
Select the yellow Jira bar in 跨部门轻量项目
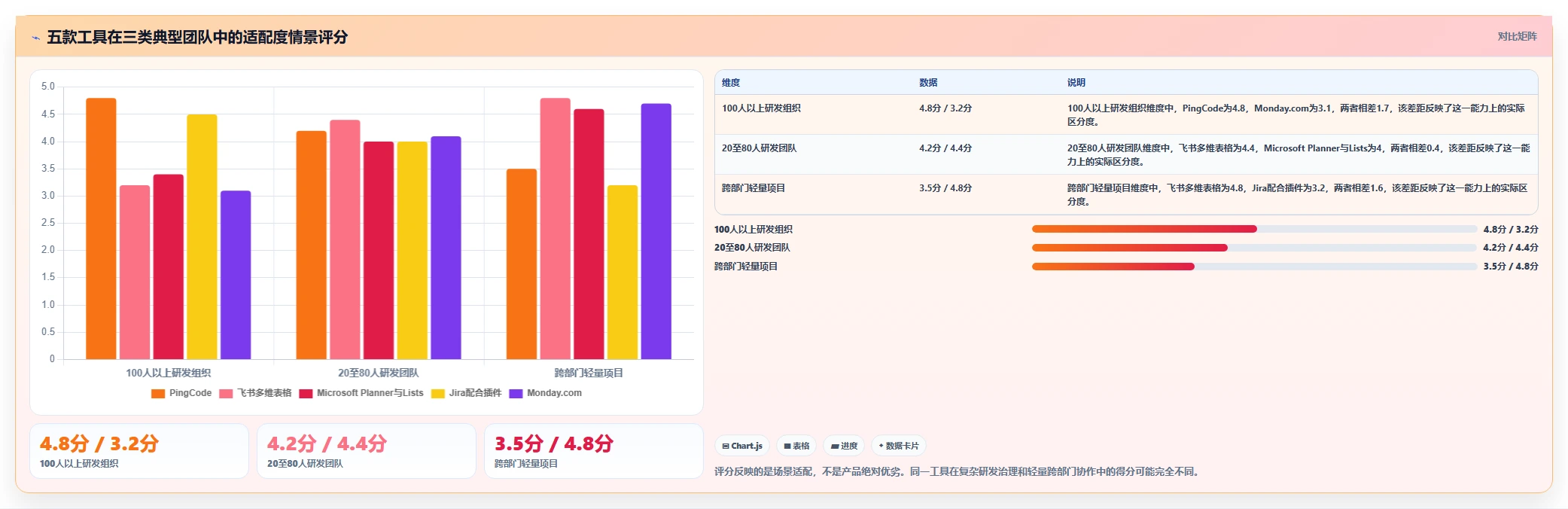[623, 273]
